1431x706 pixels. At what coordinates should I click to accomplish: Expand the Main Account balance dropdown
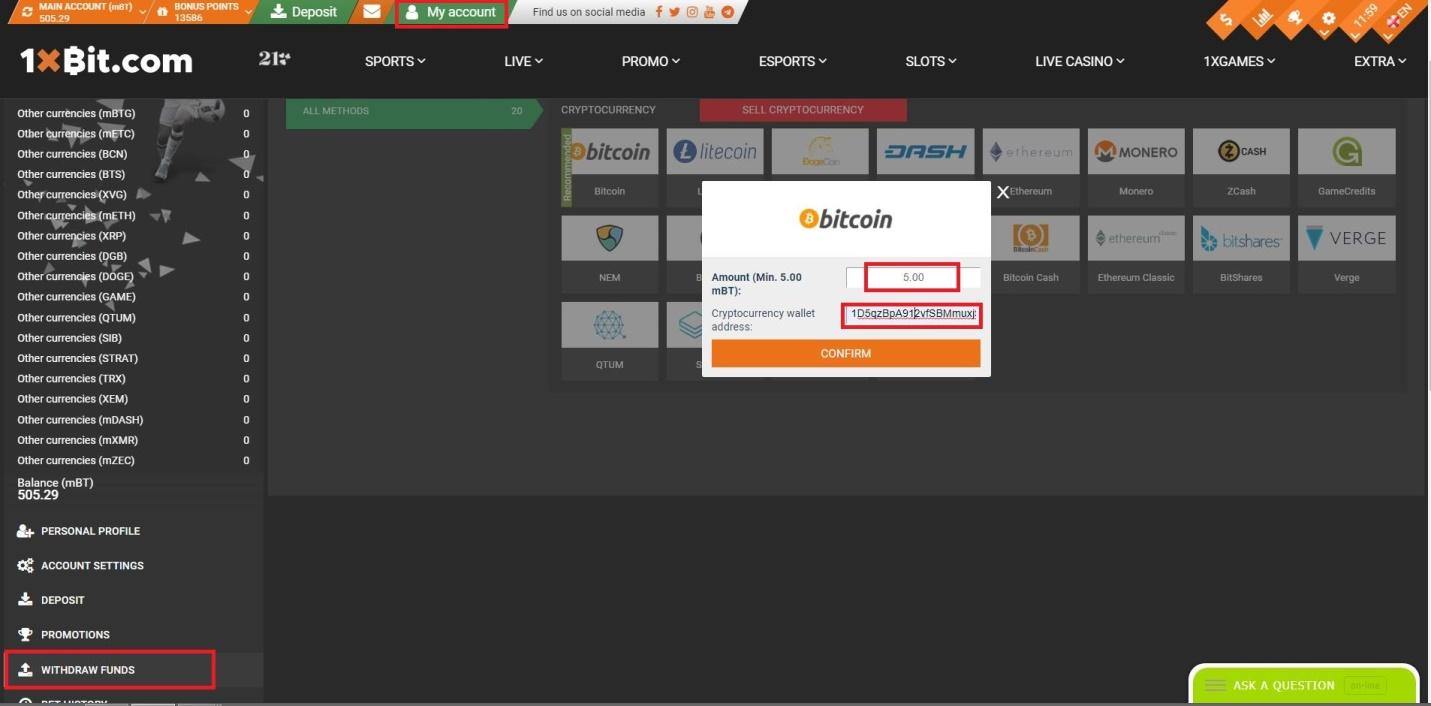point(143,13)
